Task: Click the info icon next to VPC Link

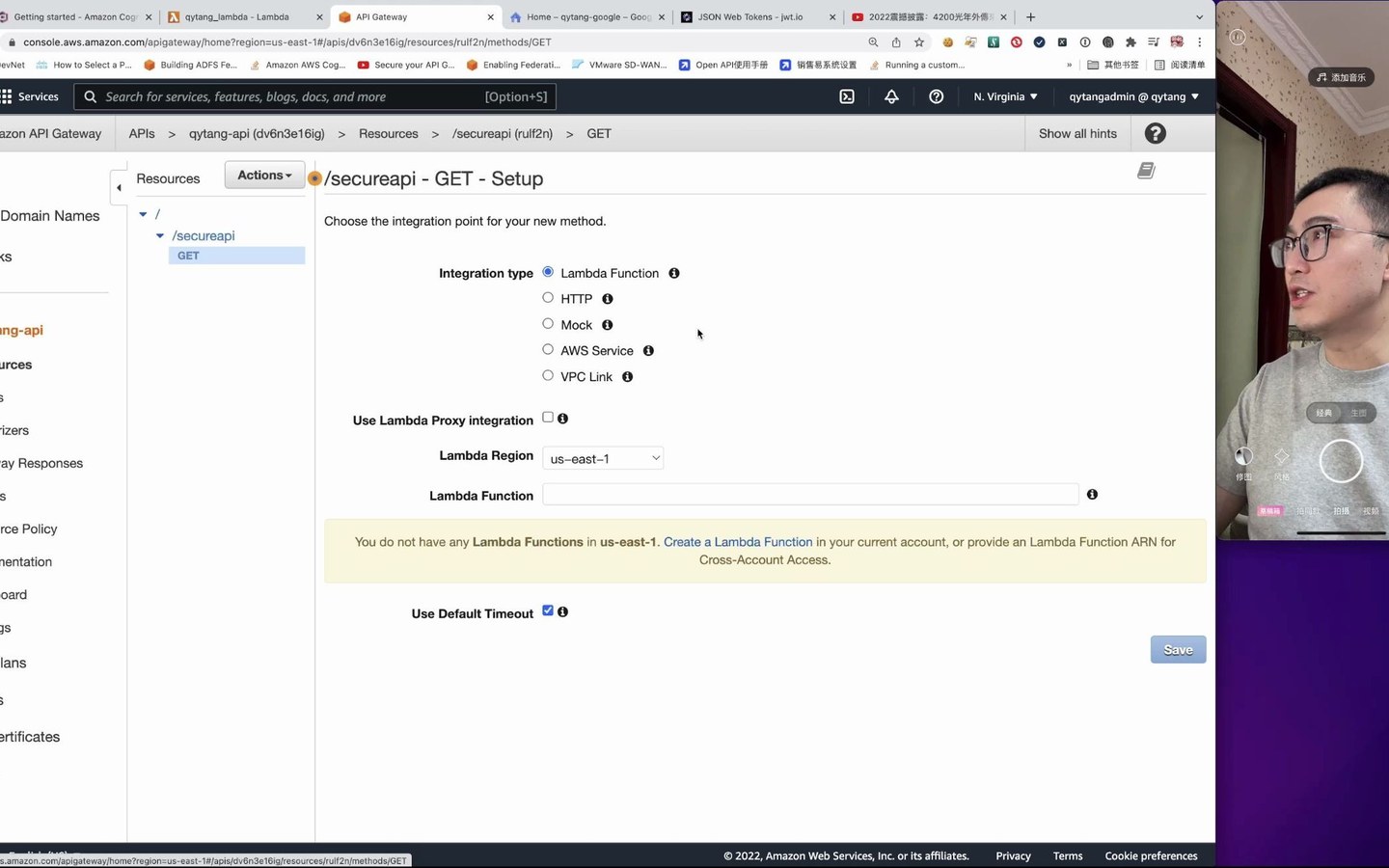Action: click(627, 377)
